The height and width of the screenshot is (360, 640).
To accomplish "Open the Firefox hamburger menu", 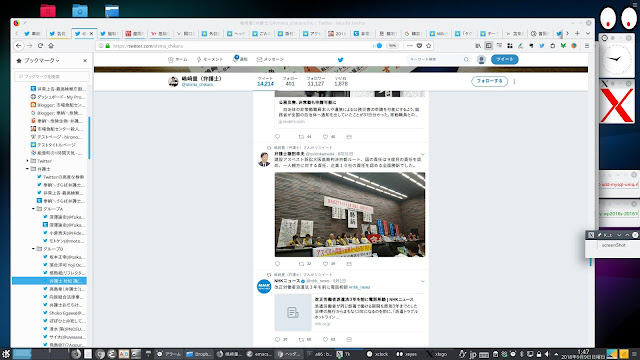I will (587, 46).
